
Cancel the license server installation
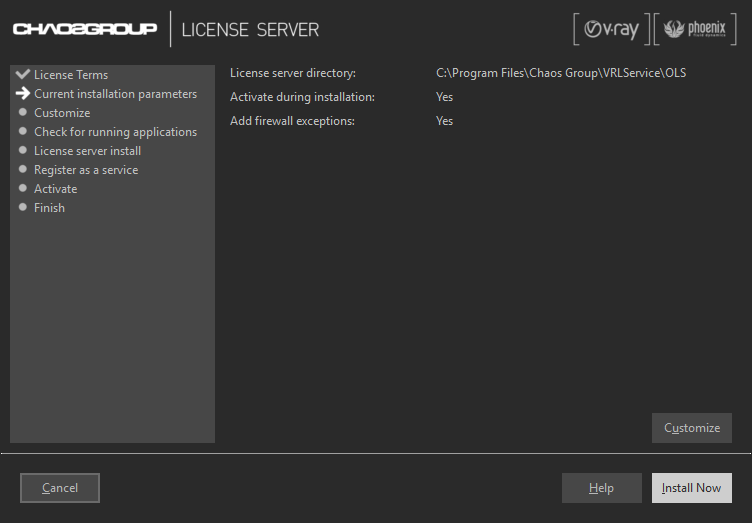(x=60, y=488)
